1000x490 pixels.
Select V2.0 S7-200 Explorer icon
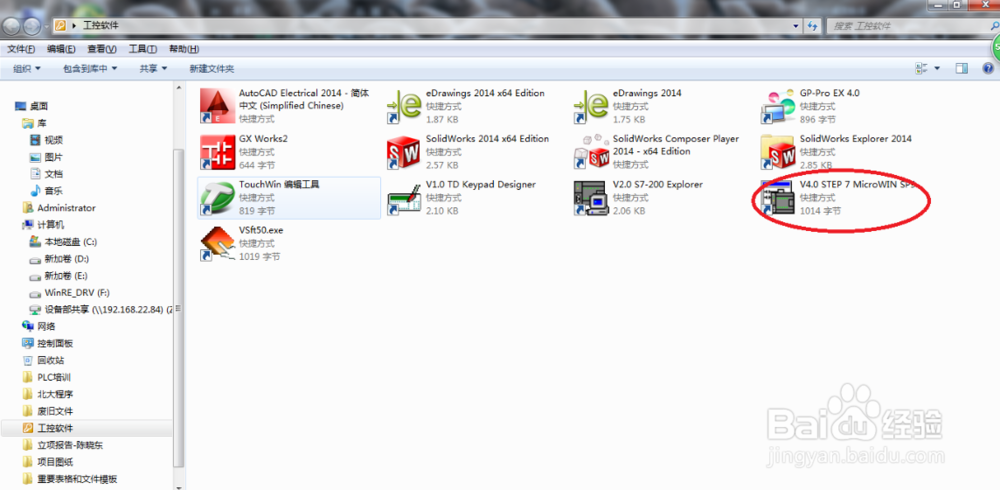click(x=590, y=198)
